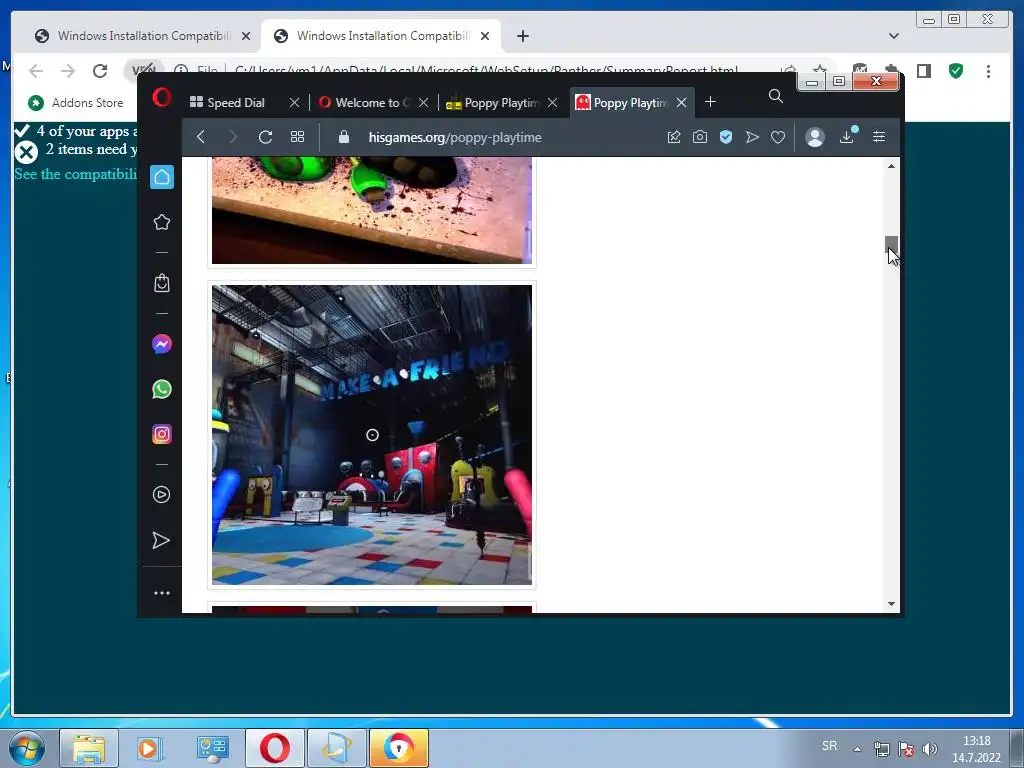The width and height of the screenshot is (1024, 768).
Task: Open the Opera menu logo
Action: pyautogui.click(x=161, y=99)
